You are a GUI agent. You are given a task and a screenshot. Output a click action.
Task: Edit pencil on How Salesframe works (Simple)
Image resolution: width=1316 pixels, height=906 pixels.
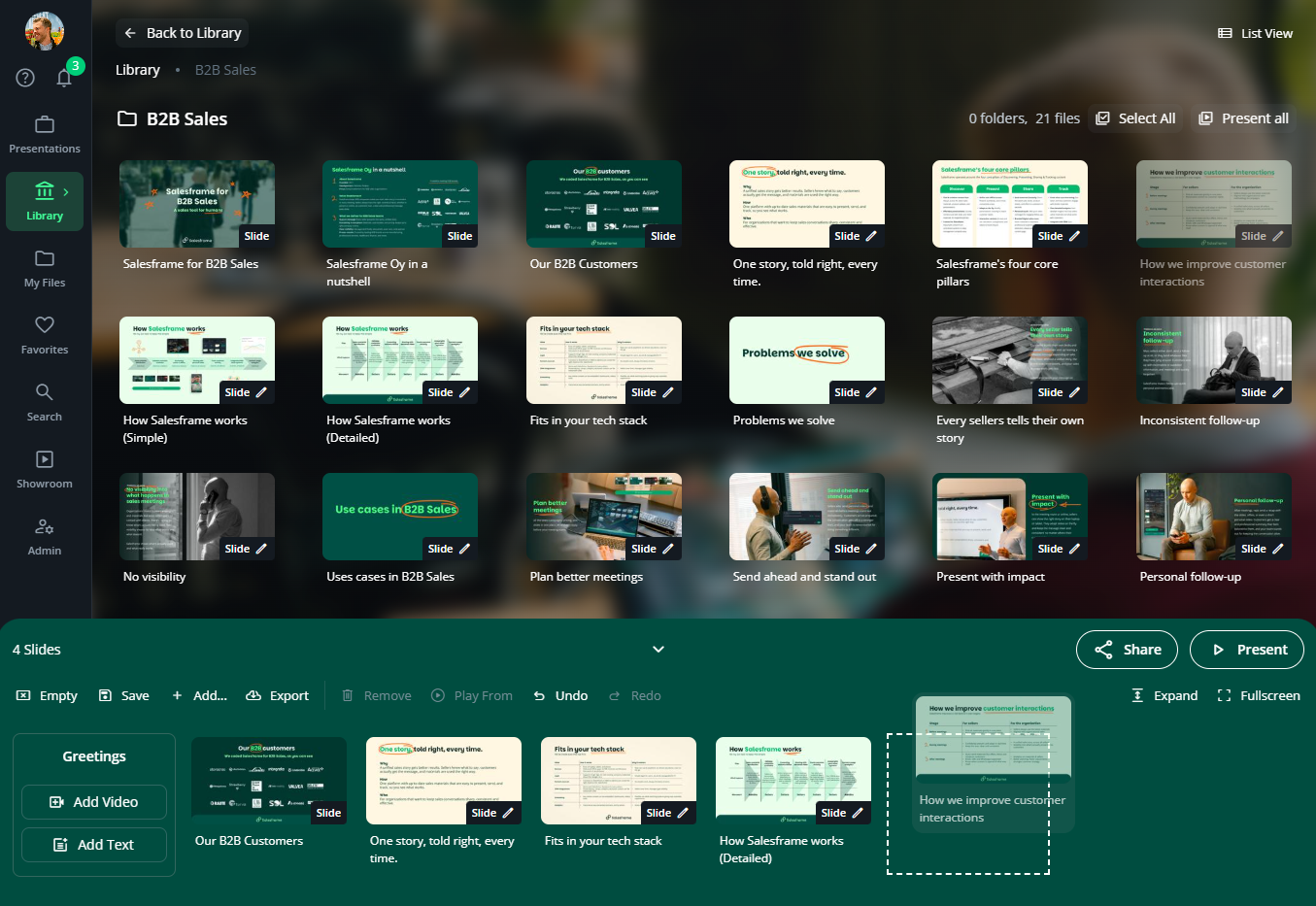tap(261, 392)
